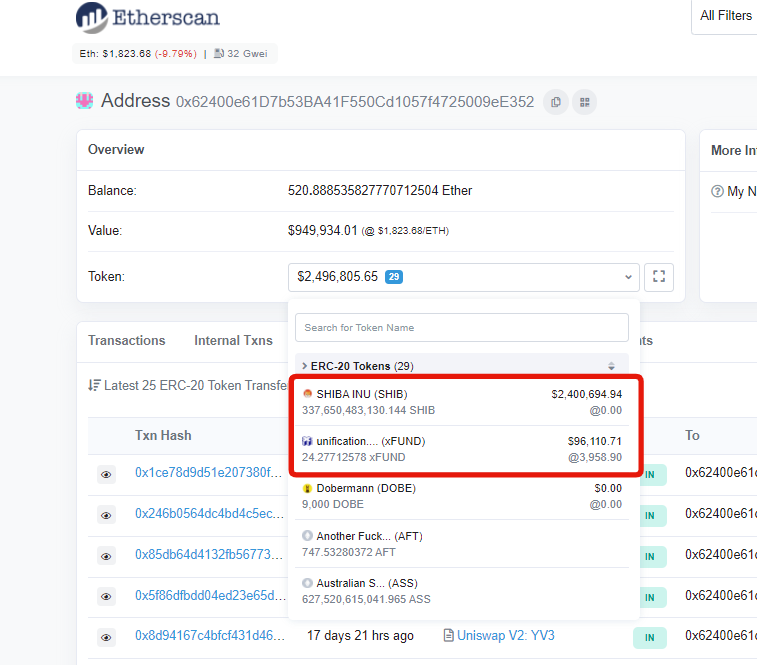757x665 pixels.
Task: Click the 29 token count badge
Action: click(394, 277)
